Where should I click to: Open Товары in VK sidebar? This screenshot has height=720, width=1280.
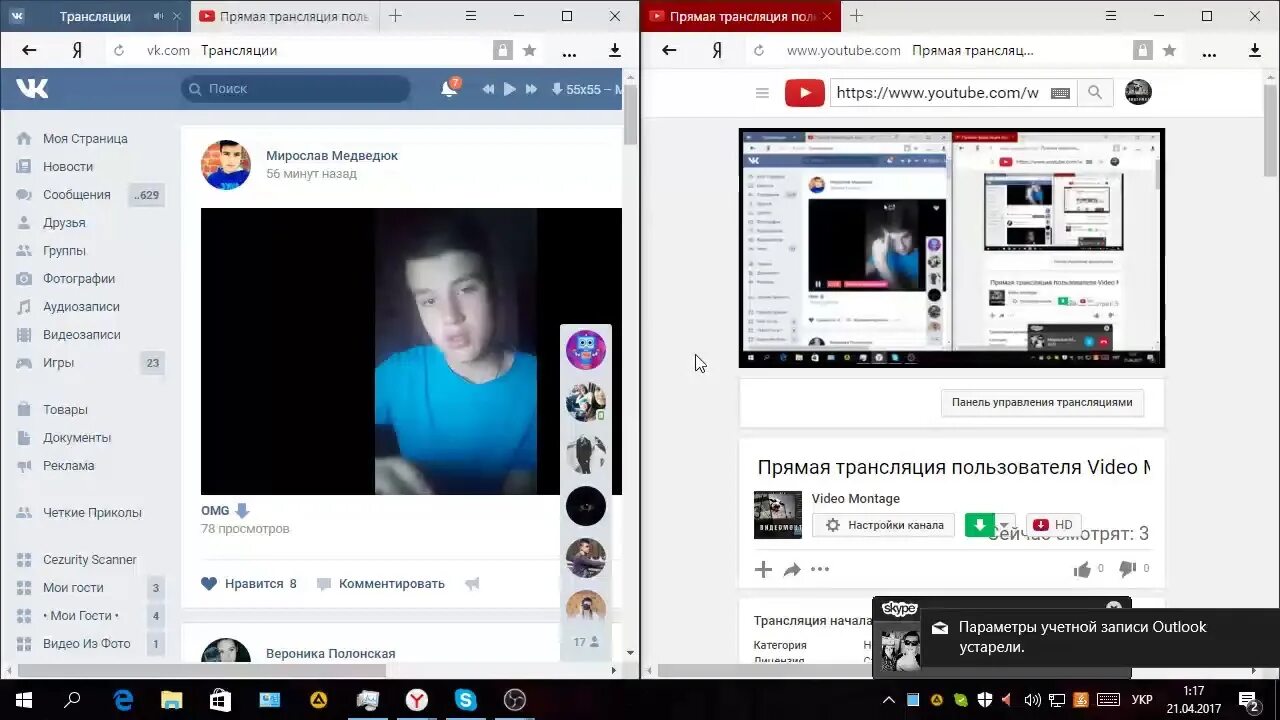(x=65, y=410)
